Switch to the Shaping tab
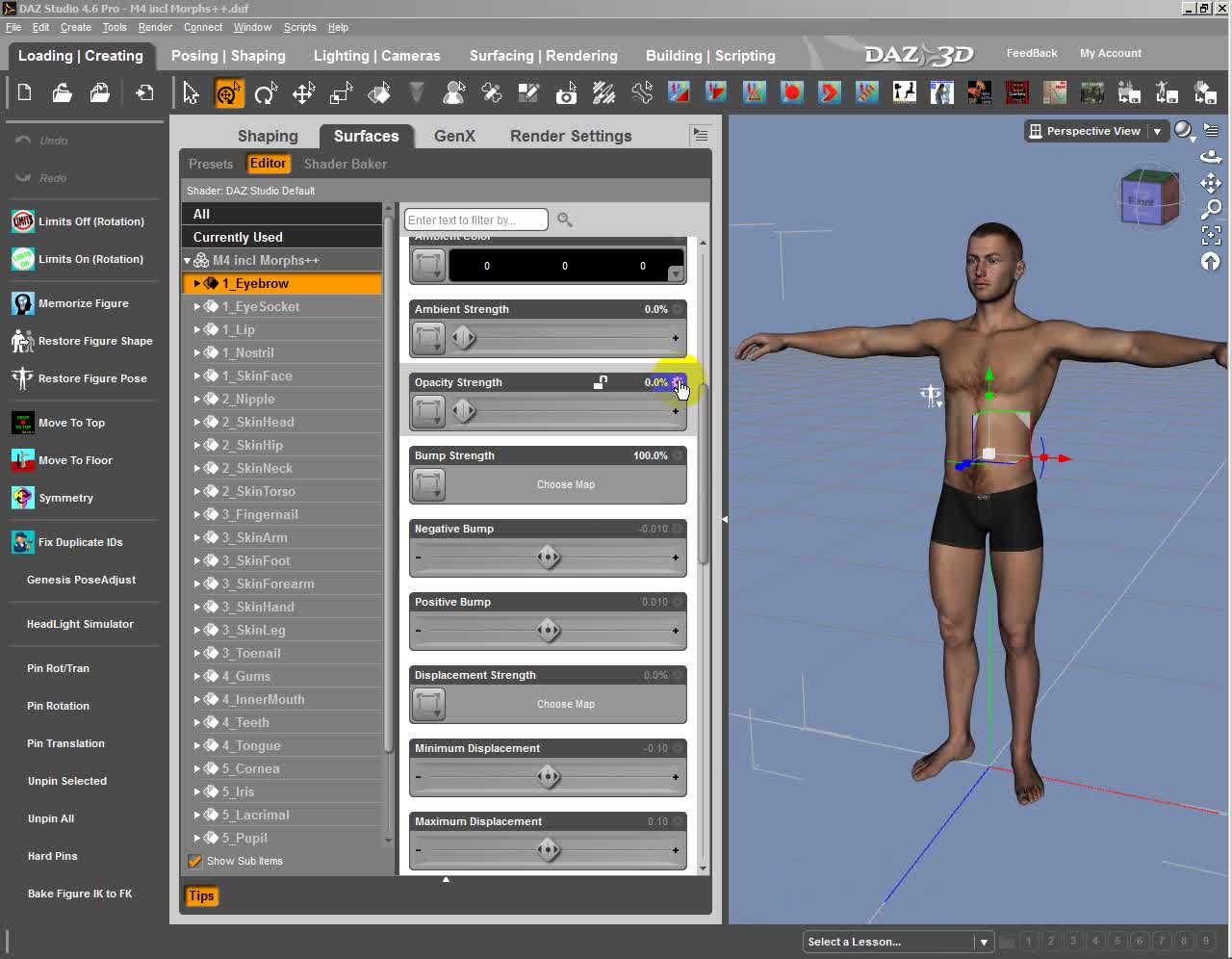 point(268,136)
